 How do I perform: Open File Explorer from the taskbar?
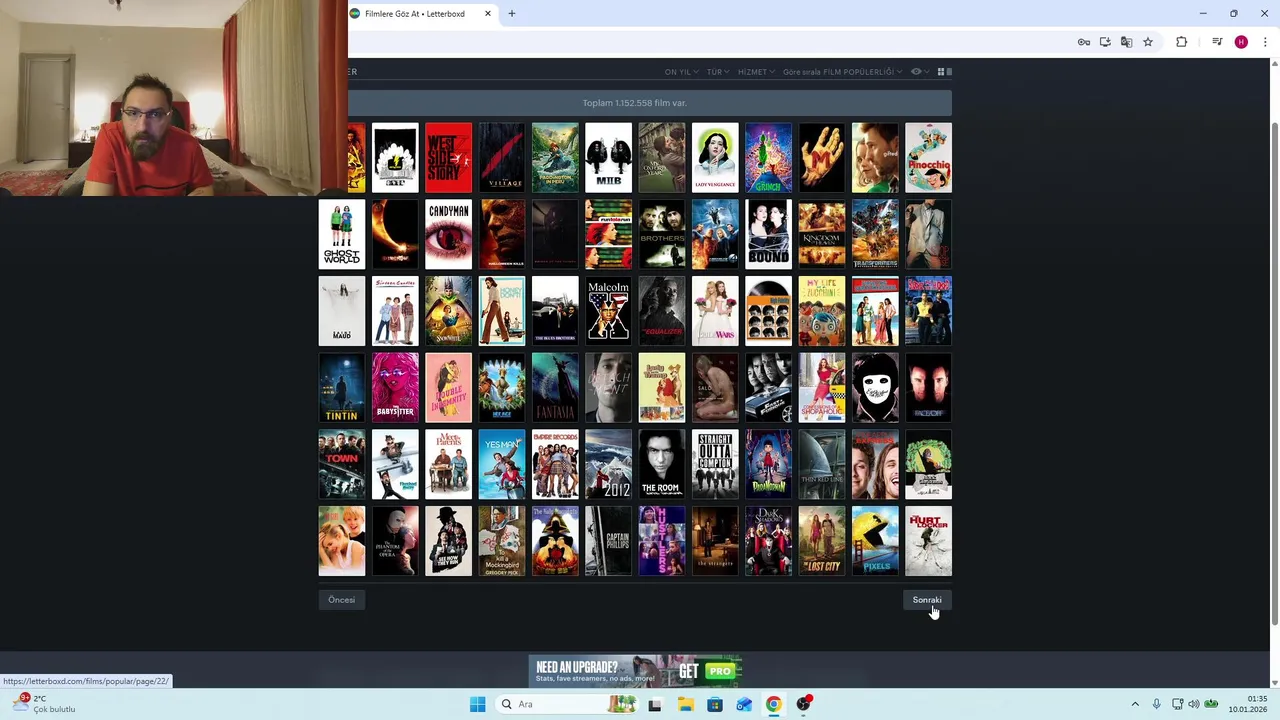pos(685,704)
